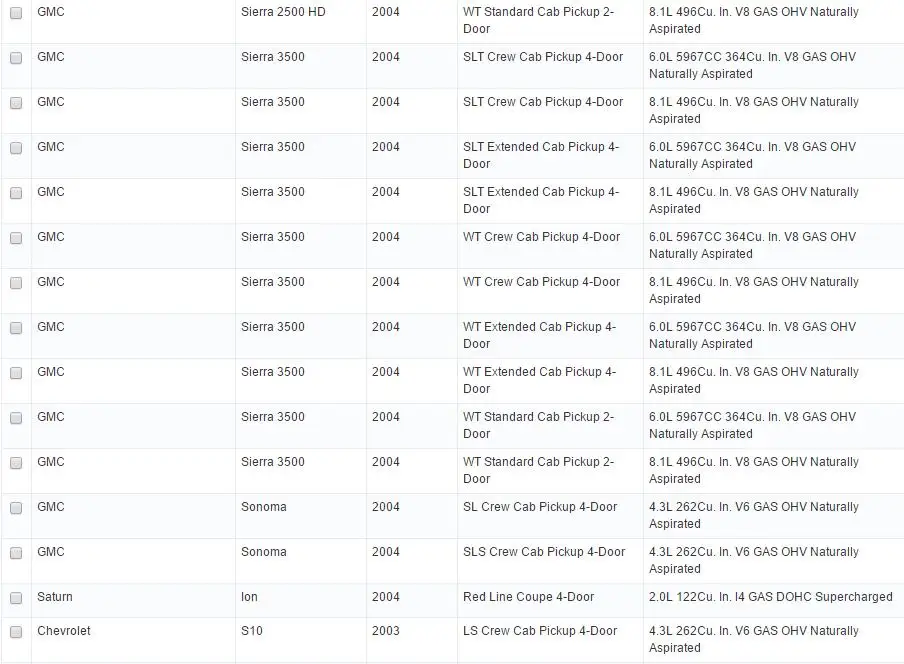Select 6.0L engine cell in Sierra 3500 WT Standard Cab row

(773, 425)
